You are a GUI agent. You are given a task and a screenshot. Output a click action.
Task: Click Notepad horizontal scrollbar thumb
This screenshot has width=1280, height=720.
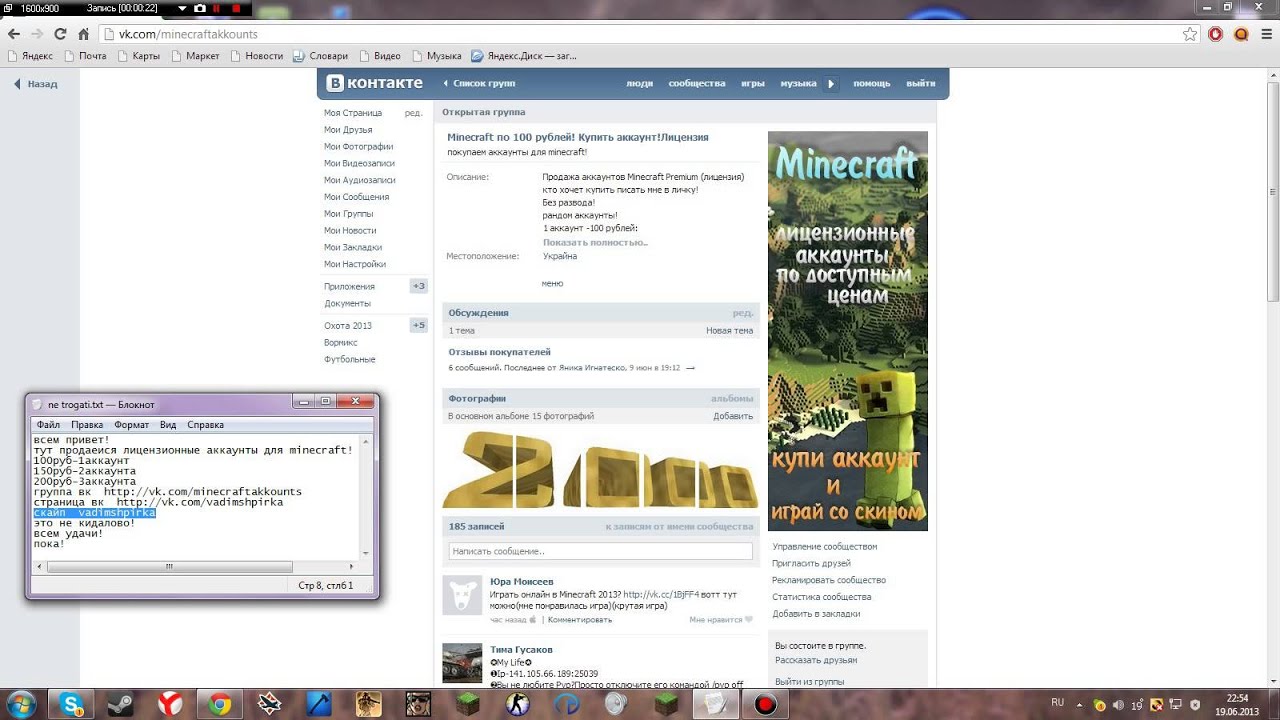tap(169, 566)
